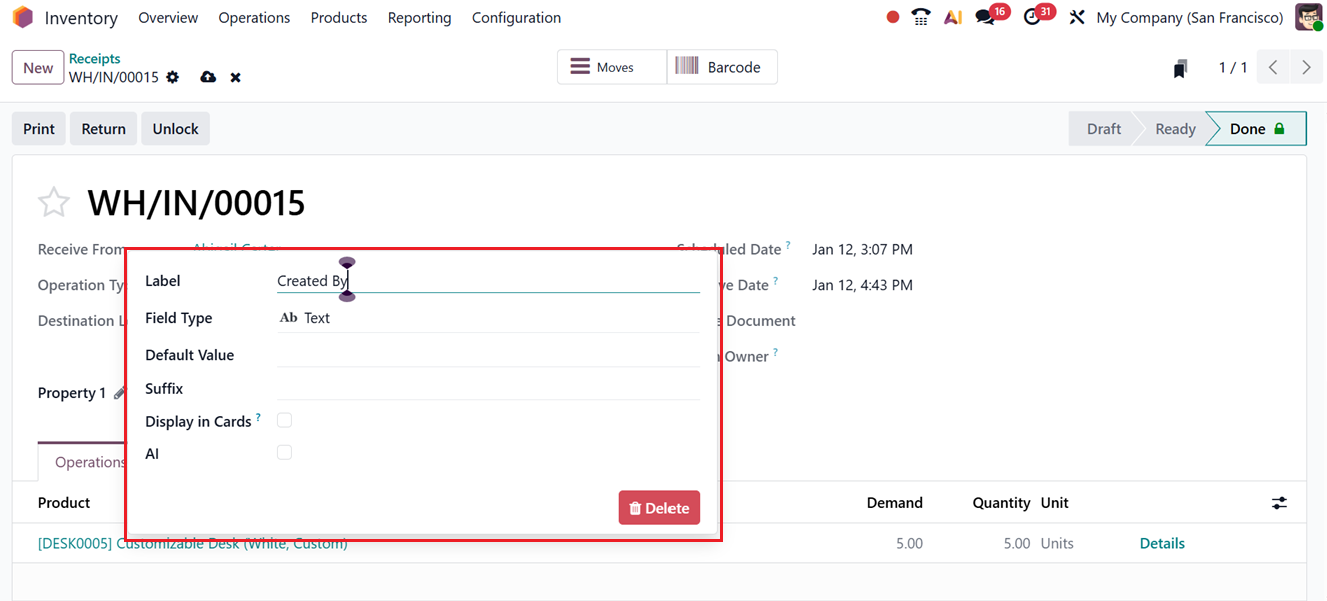1327x601 pixels.
Task: Toggle the favorite star on WH/IN/00015
Action: pyautogui.click(x=54, y=202)
